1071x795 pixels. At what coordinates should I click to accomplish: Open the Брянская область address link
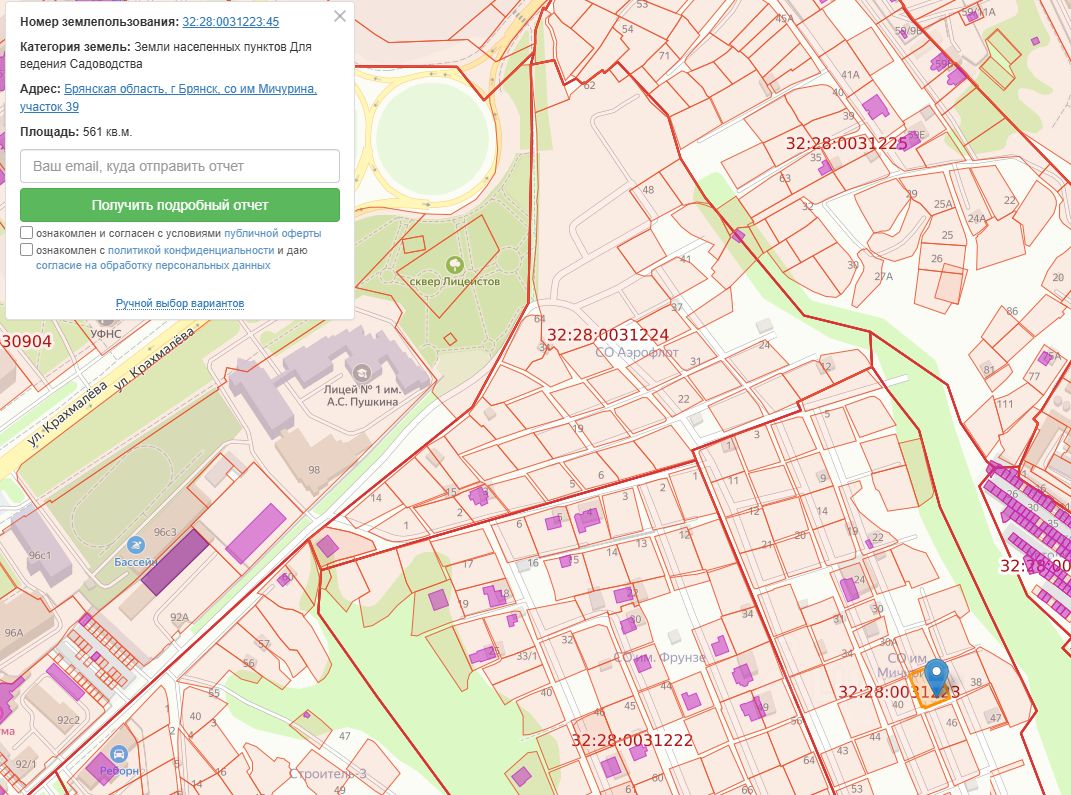(168, 98)
